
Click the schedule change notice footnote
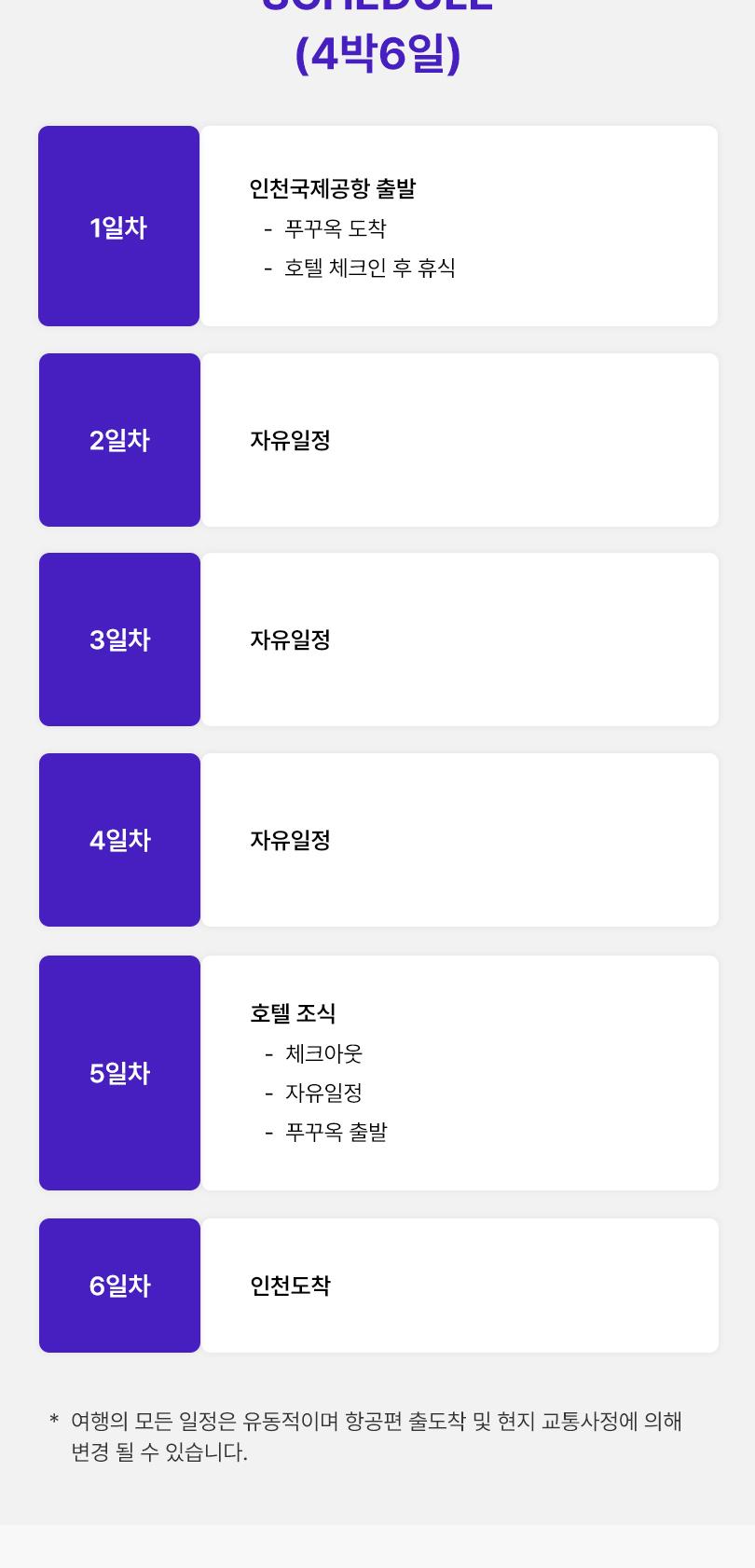(377, 1437)
